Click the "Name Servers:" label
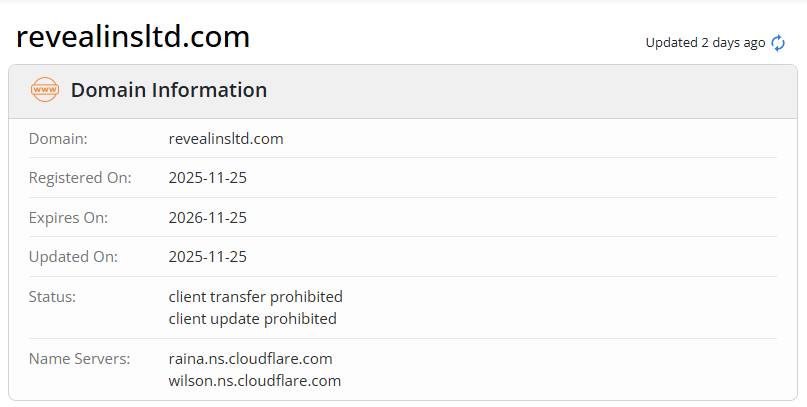The width and height of the screenshot is (807, 407). click(79, 358)
